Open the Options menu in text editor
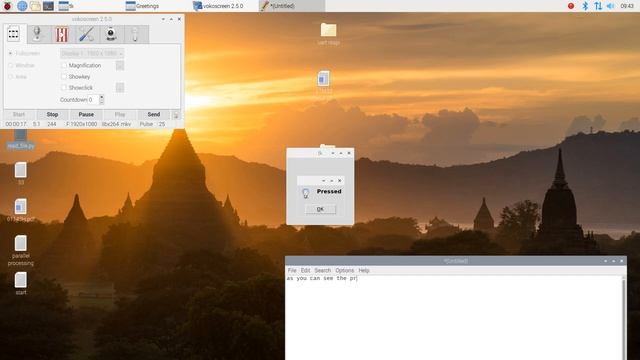 coord(344,270)
